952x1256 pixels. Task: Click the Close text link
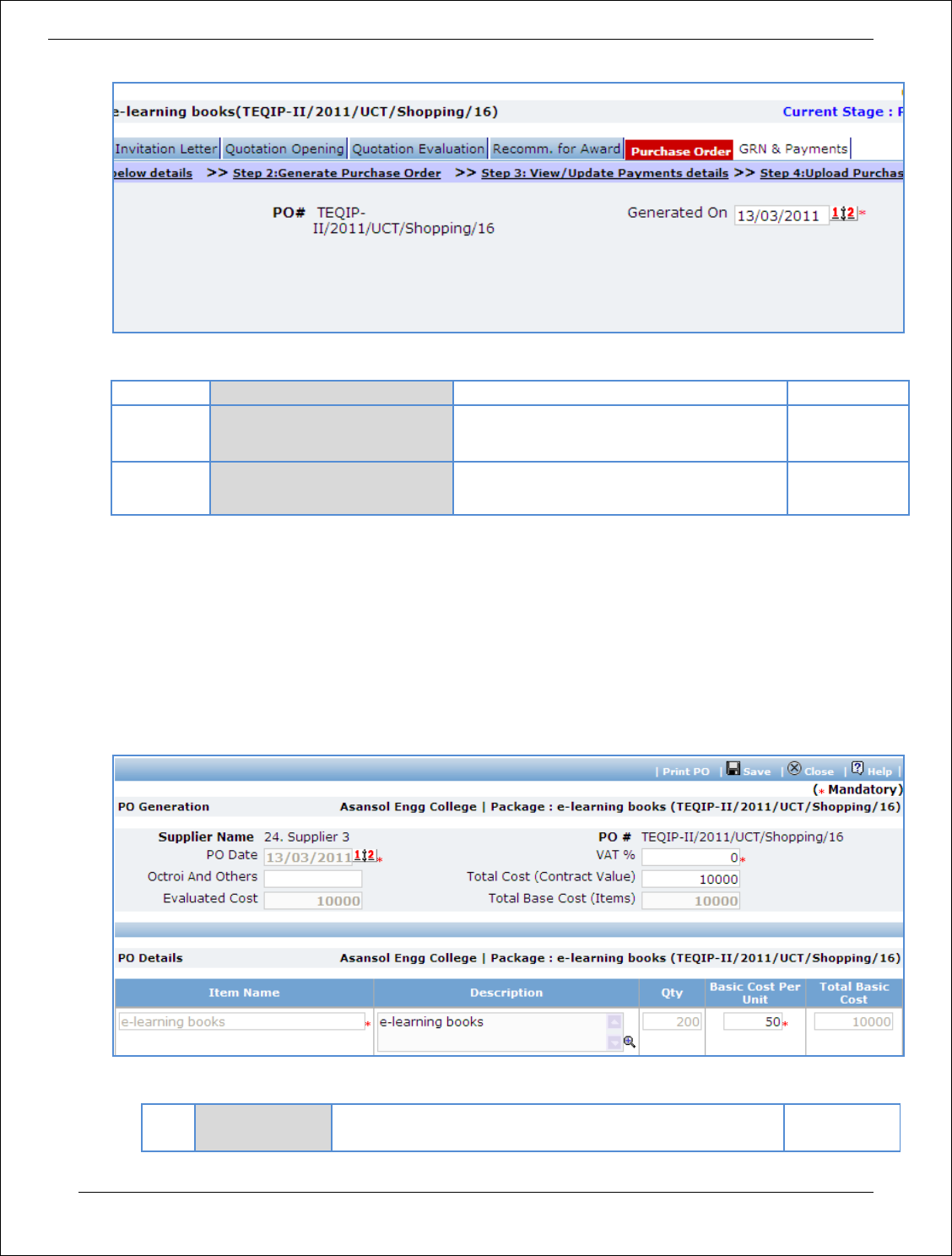[x=819, y=771]
